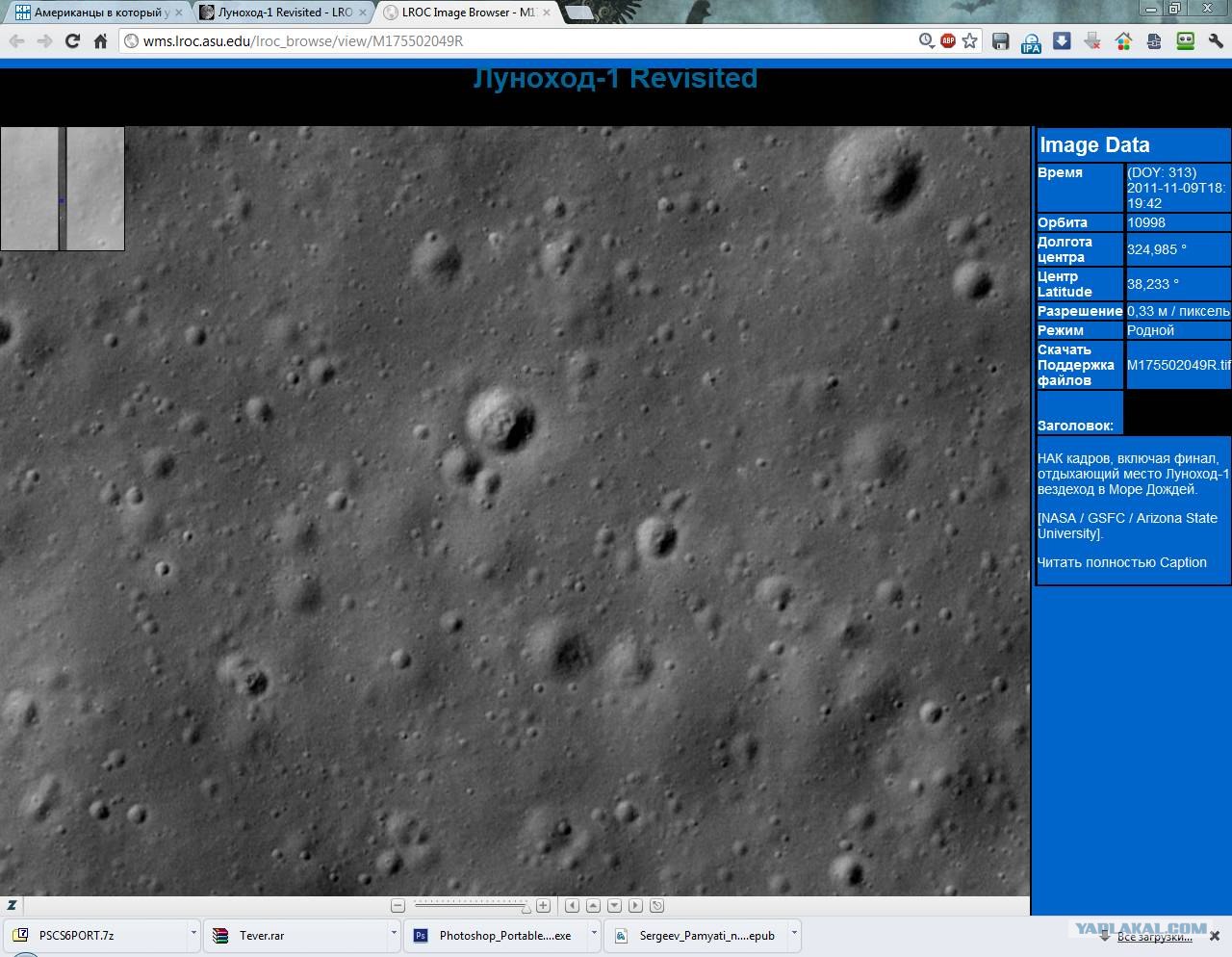Zoom in the lunar image with plus button
This screenshot has width=1232, height=957.
[543, 906]
